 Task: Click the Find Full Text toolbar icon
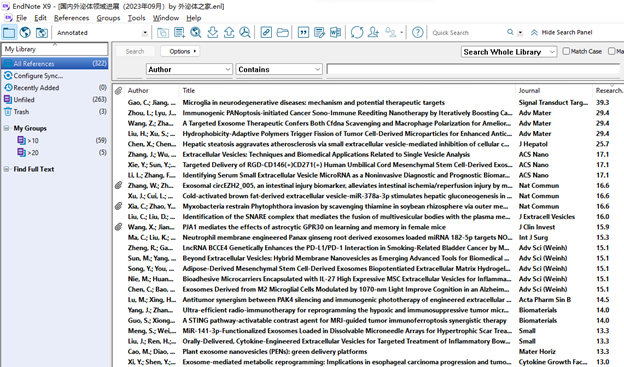[245, 32]
